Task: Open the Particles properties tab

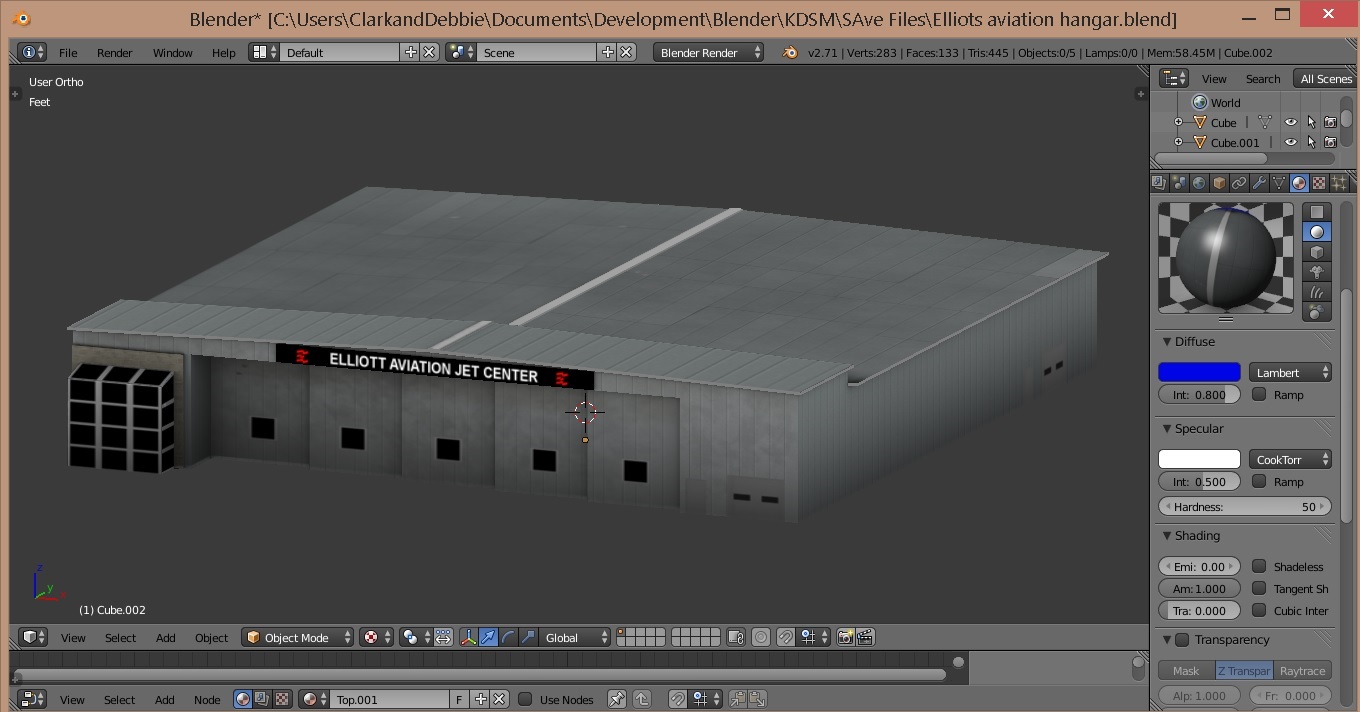Action: pyautogui.click(x=1337, y=183)
